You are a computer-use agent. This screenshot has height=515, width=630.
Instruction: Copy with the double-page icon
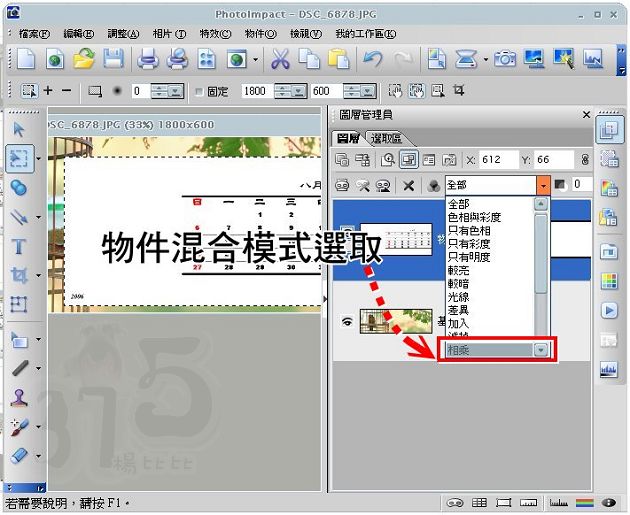(x=309, y=59)
